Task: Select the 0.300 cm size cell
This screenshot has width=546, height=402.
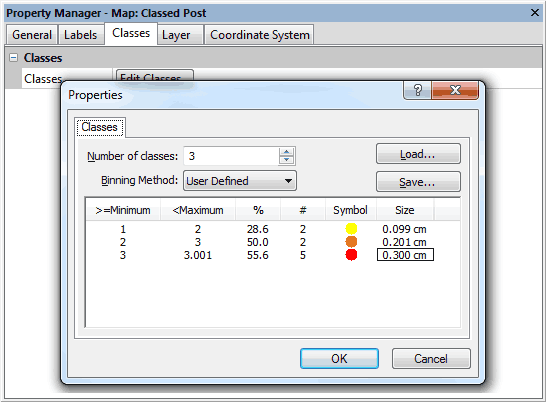Action: point(405,255)
